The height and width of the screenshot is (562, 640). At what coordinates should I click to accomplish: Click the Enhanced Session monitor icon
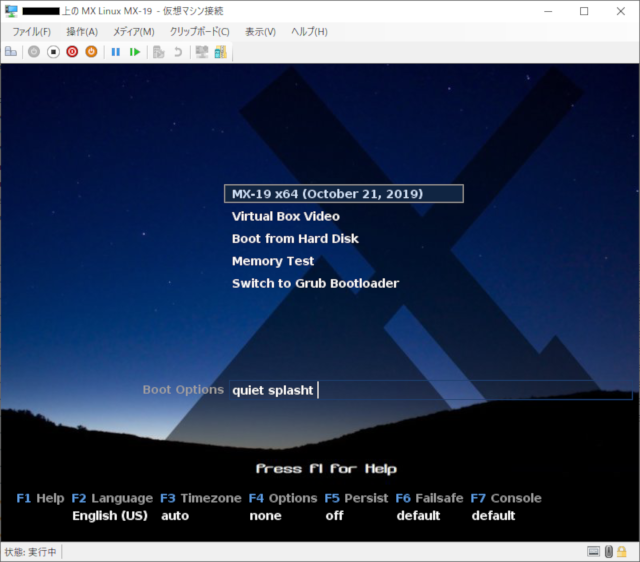click(x=202, y=52)
